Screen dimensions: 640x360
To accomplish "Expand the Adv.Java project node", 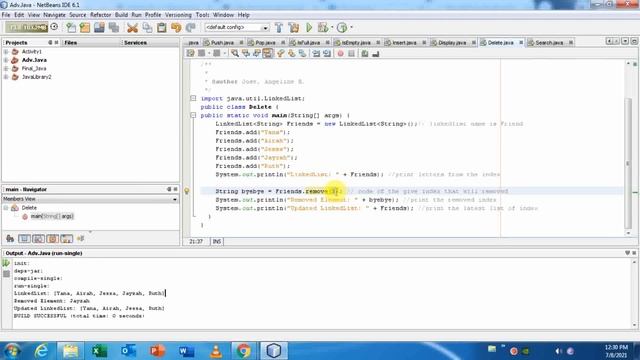I will (x=6, y=60).
